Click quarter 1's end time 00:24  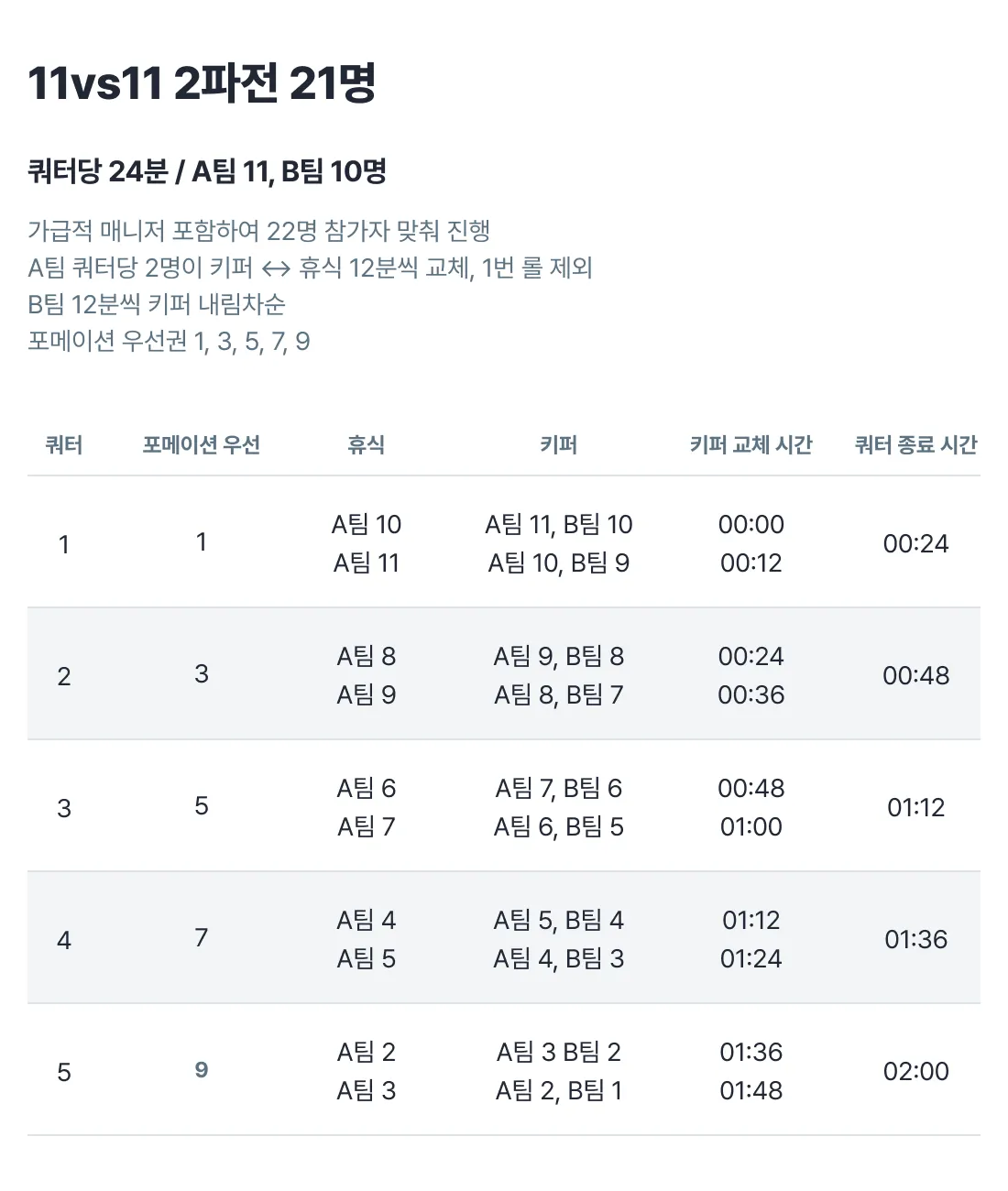[915, 543]
